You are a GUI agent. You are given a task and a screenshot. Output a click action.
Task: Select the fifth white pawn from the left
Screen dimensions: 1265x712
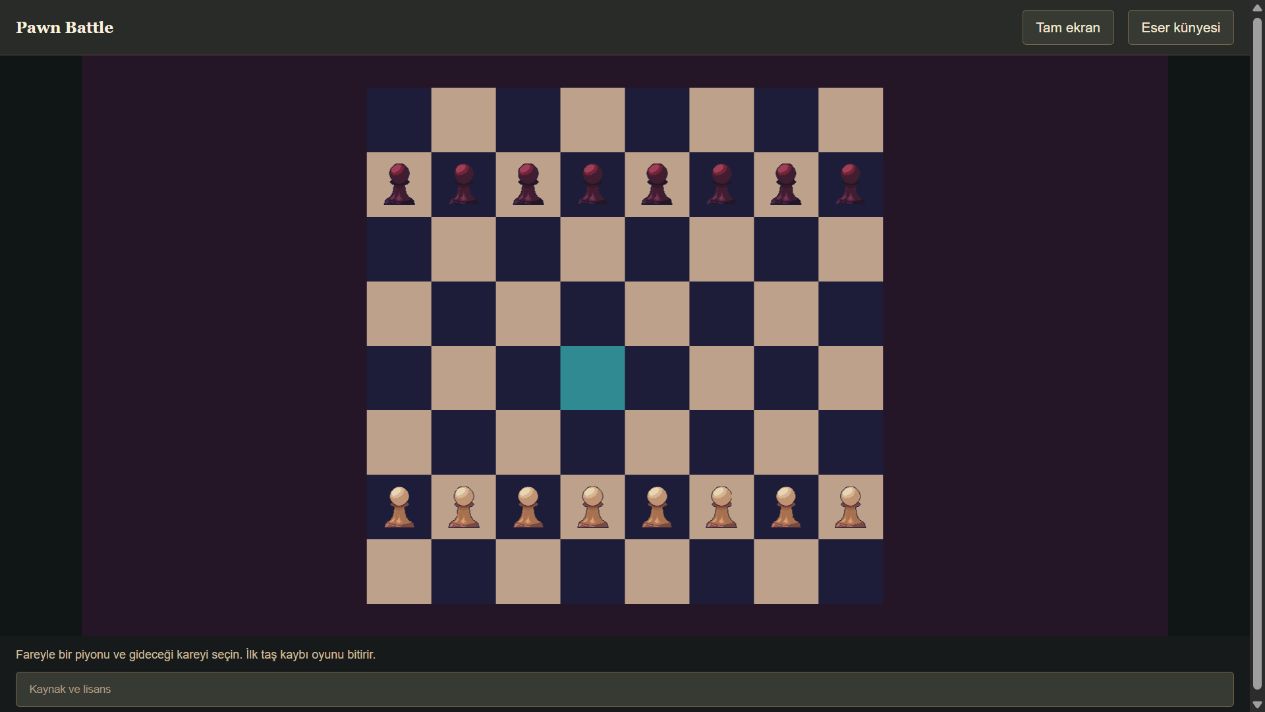coord(657,507)
